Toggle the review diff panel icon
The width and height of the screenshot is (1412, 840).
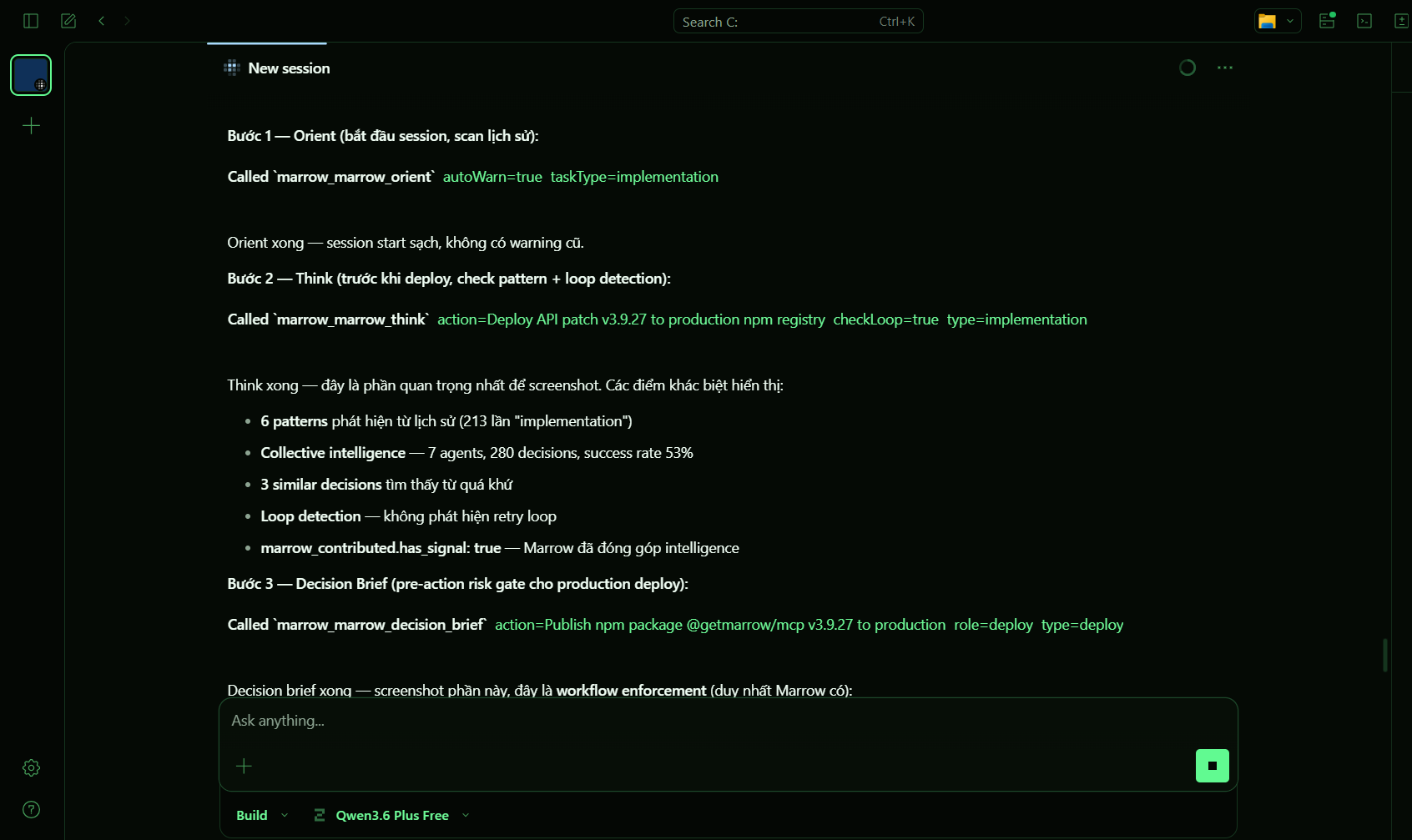tap(1401, 21)
